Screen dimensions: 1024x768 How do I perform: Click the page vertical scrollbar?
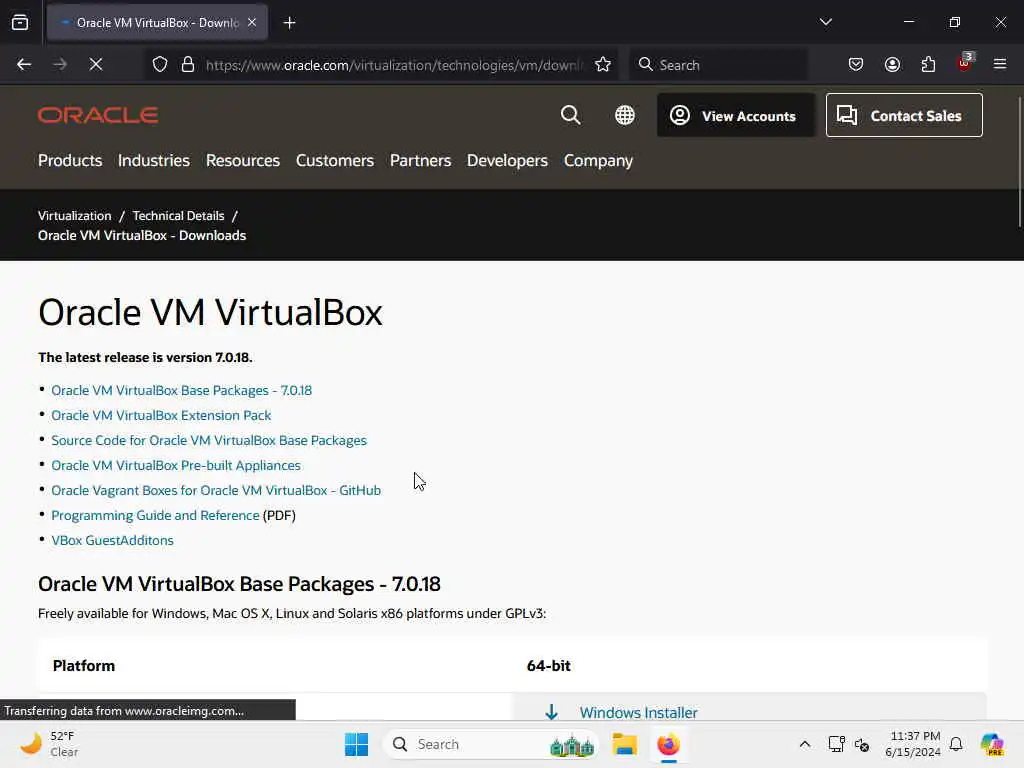click(1019, 162)
